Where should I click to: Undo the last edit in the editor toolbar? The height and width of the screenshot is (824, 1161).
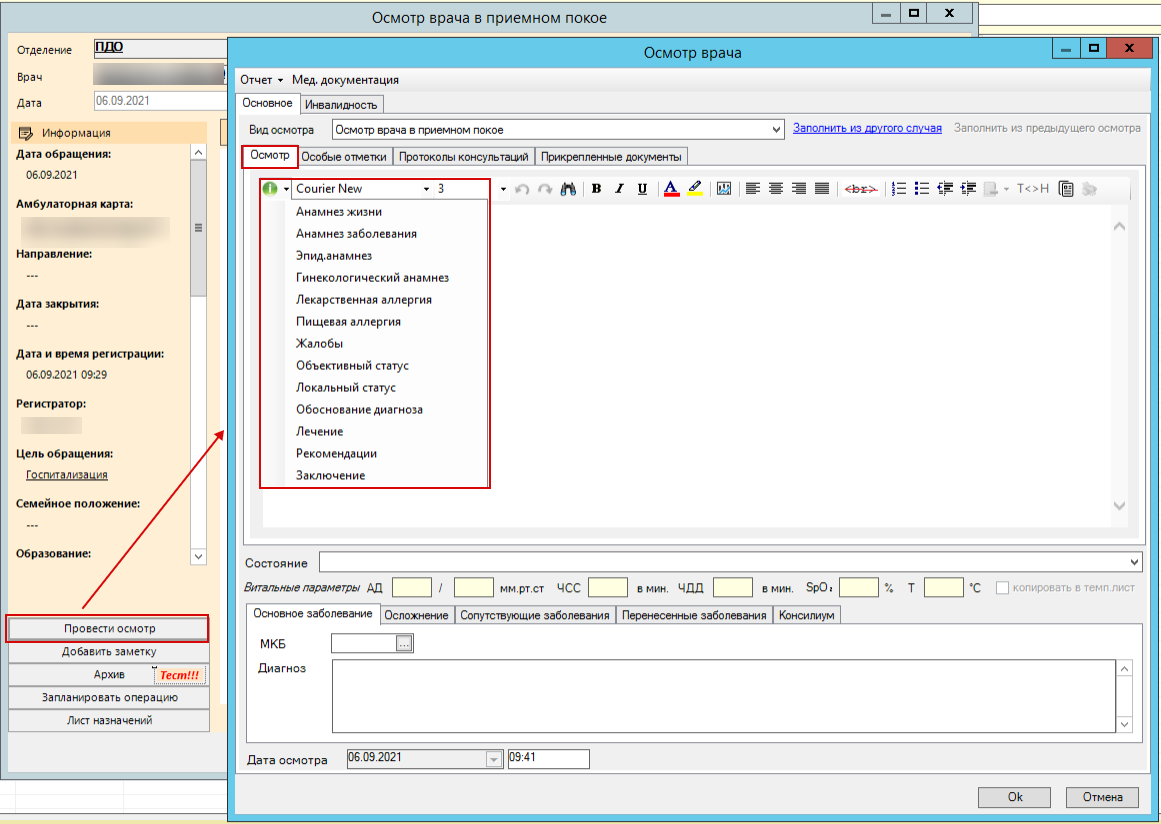[522, 190]
